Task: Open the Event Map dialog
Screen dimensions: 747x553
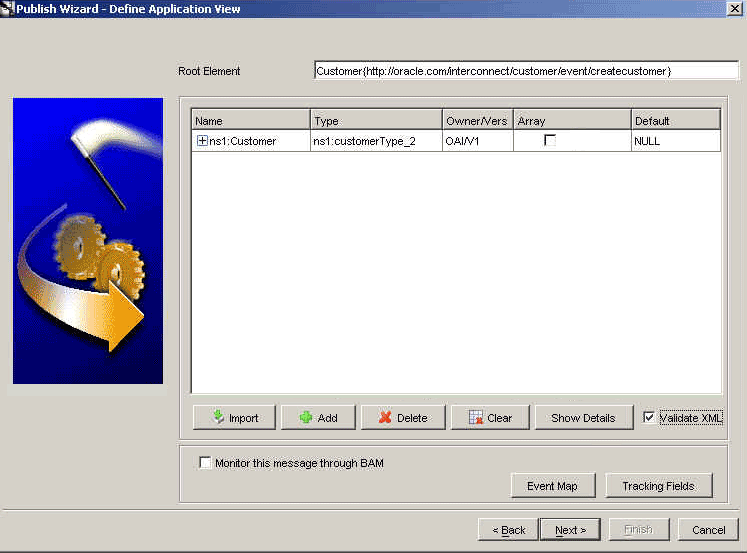Action: pyautogui.click(x=553, y=486)
